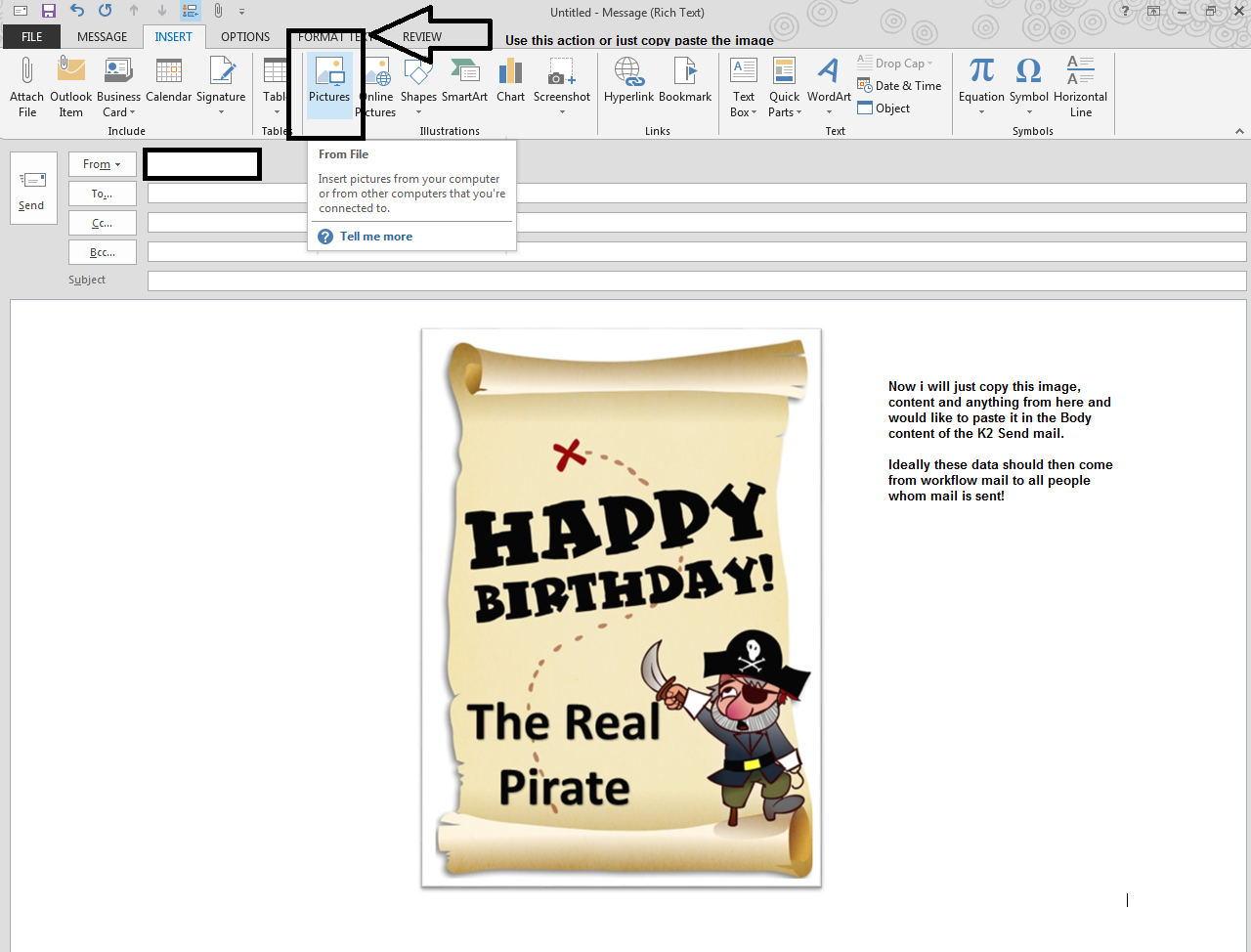Image resolution: width=1251 pixels, height=952 pixels.
Task: Open the Screenshot dropdown
Action: pyautogui.click(x=562, y=86)
